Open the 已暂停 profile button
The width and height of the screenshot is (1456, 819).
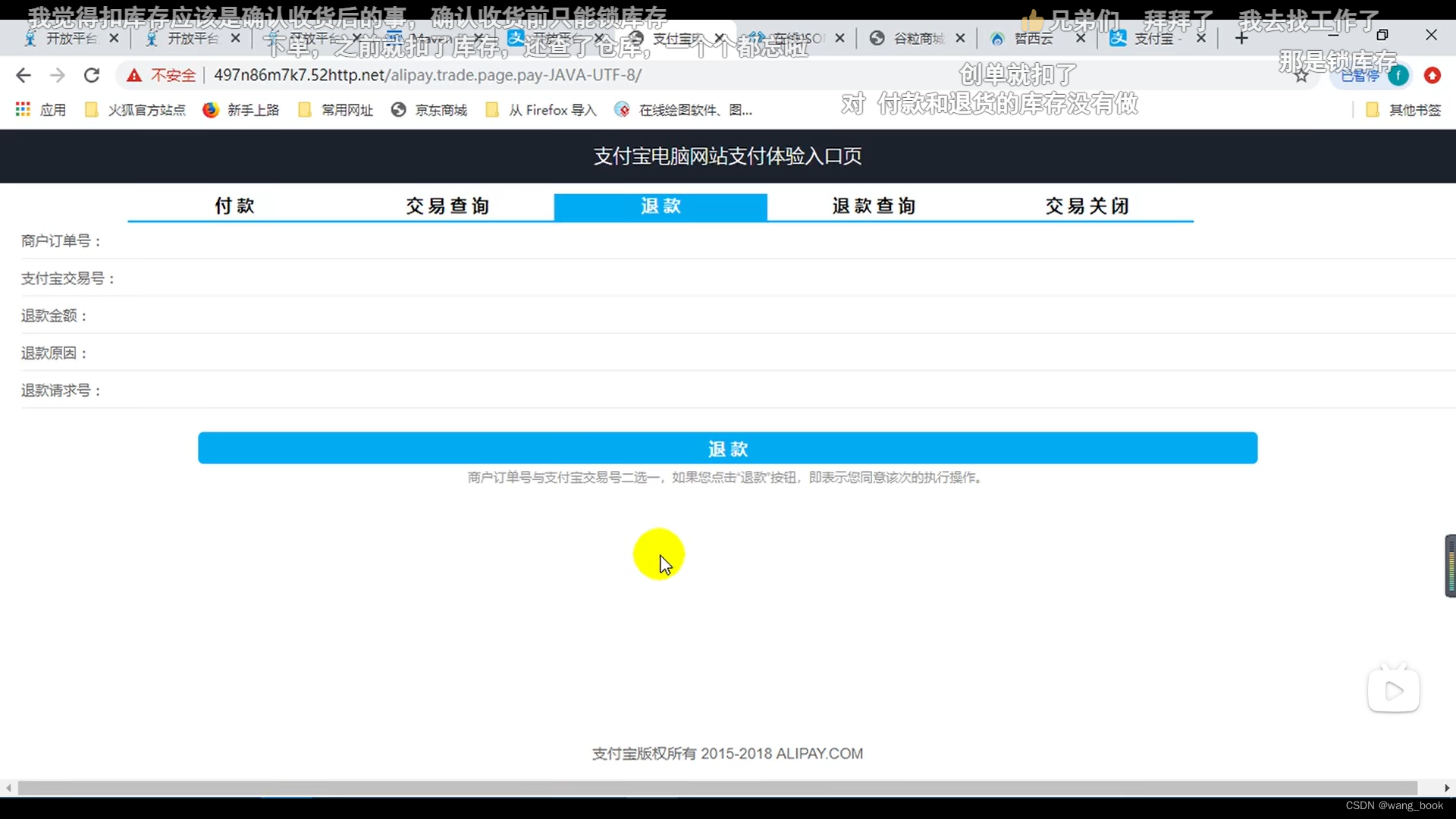[1373, 75]
